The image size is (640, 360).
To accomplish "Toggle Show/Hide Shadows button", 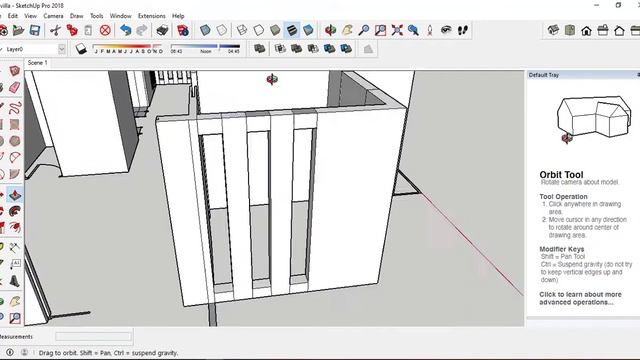I will click(x=81, y=49).
